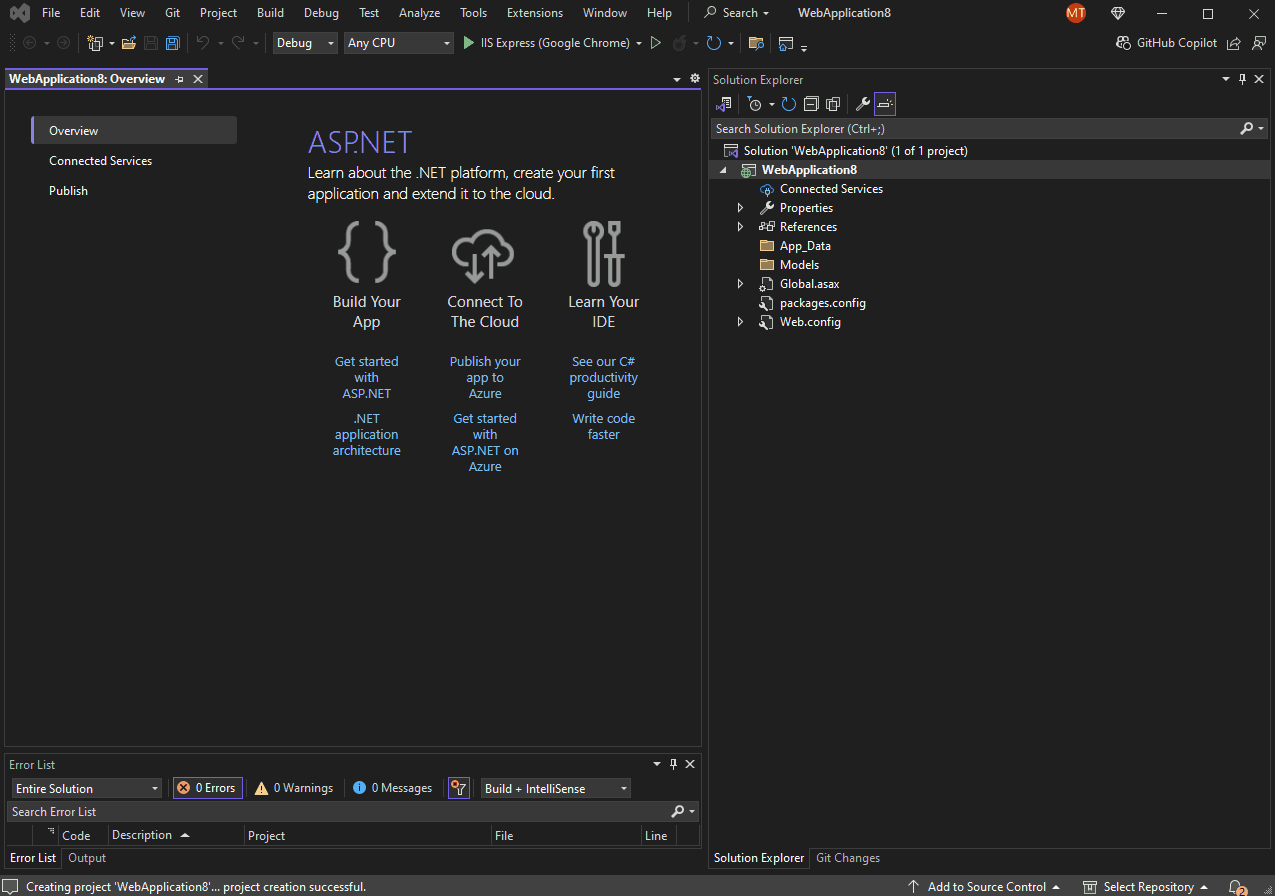Viewport: 1275px width, 896px height.
Task: Toggle the 0 Warnings filter button
Action: point(294,788)
